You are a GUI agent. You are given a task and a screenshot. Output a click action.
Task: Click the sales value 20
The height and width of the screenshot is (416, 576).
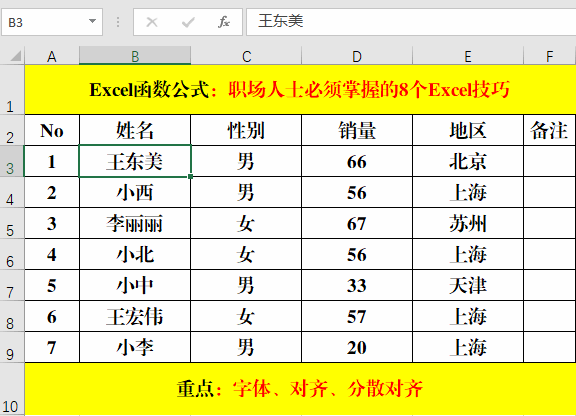(x=357, y=347)
